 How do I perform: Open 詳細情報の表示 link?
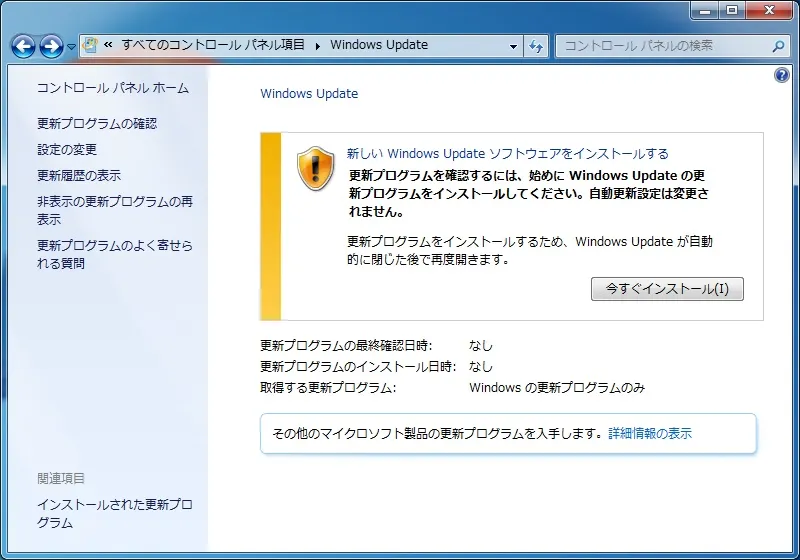650,434
